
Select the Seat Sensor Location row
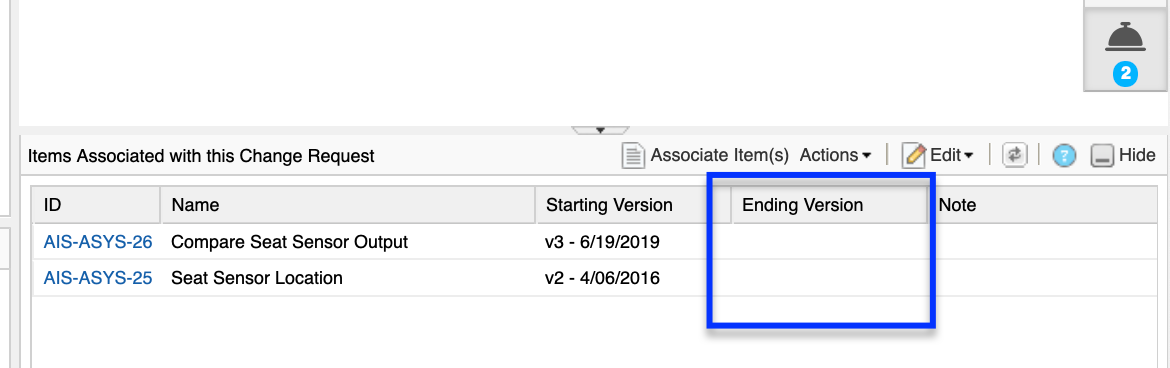click(x=595, y=278)
